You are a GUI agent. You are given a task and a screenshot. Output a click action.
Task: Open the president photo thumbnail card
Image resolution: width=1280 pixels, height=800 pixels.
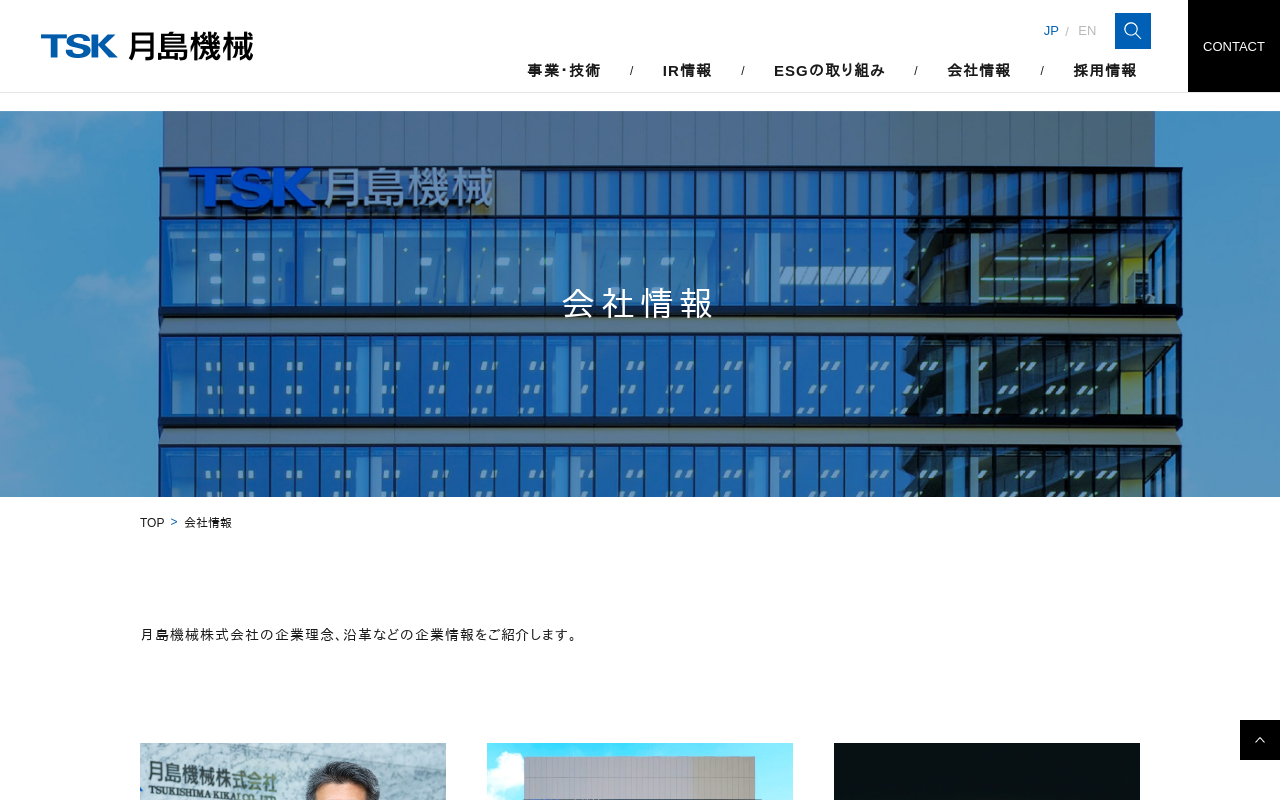tap(293, 771)
